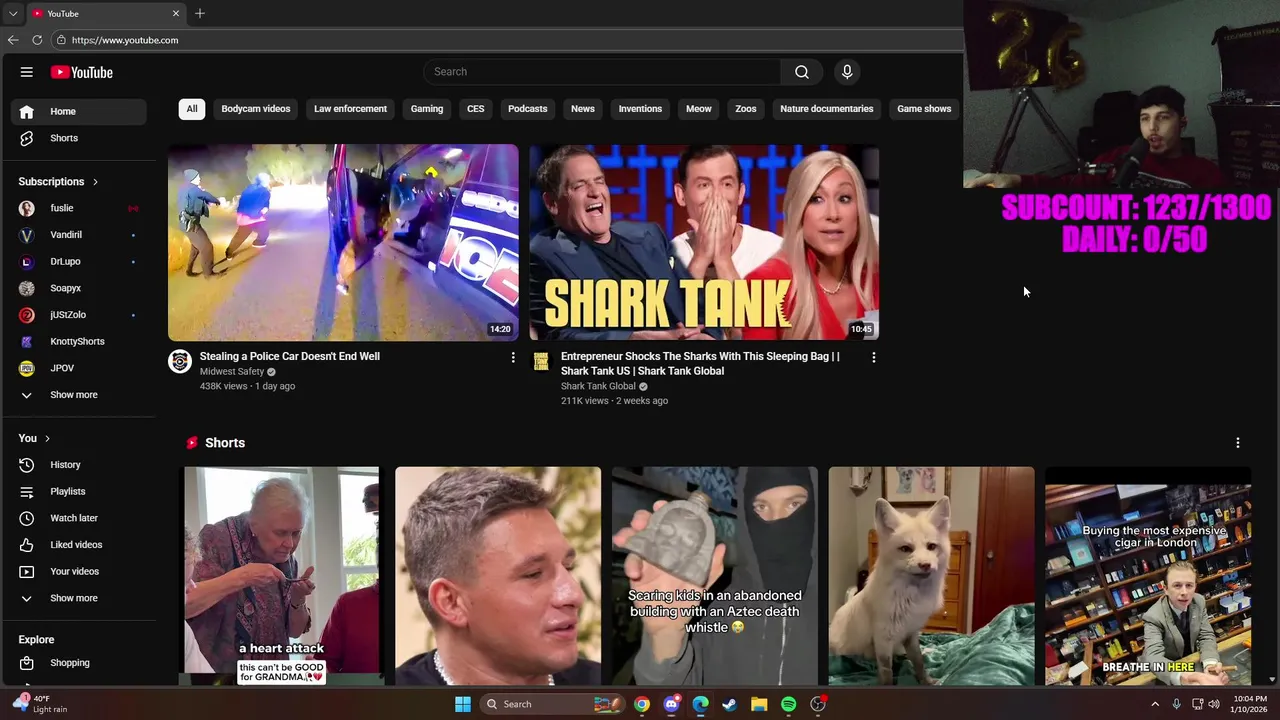This screenshot has height=720, width=1280.
Task: Open Shorts shelf more options menu
Action: 1237,443
